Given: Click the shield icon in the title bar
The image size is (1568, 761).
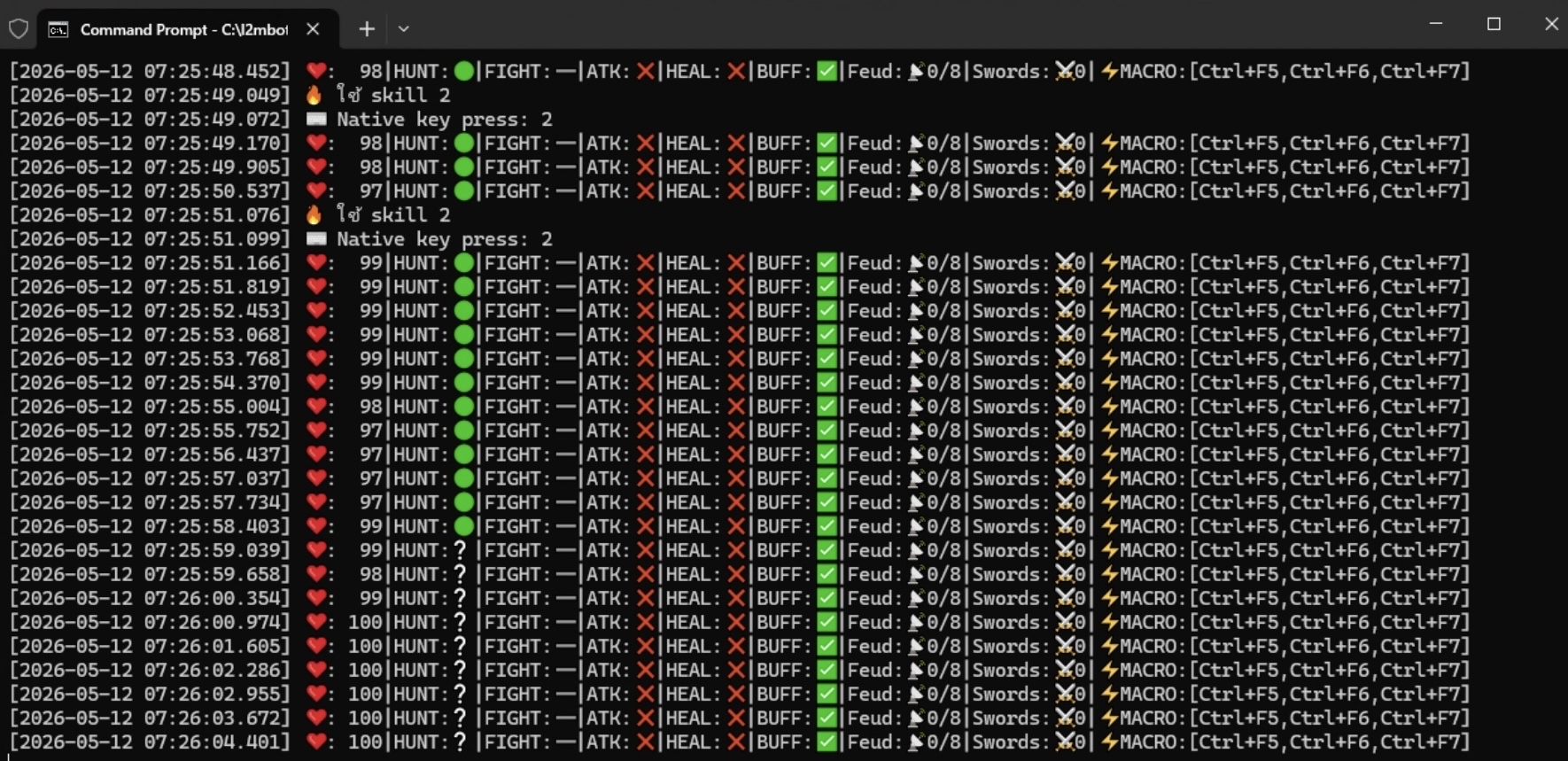Looking at the screenshot, I should pyautogui.click(x=19, y=29).
